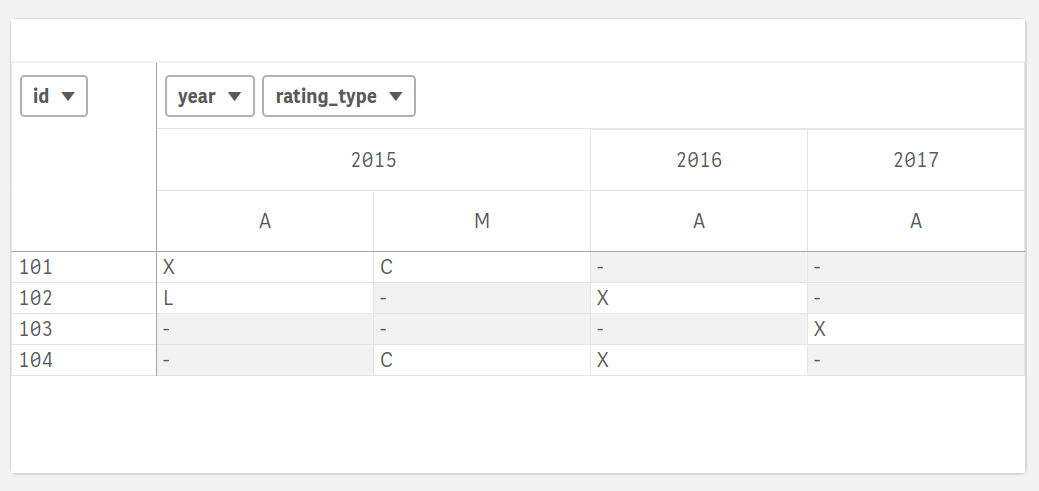Select the A sub-header under 2016

(698, 221)
